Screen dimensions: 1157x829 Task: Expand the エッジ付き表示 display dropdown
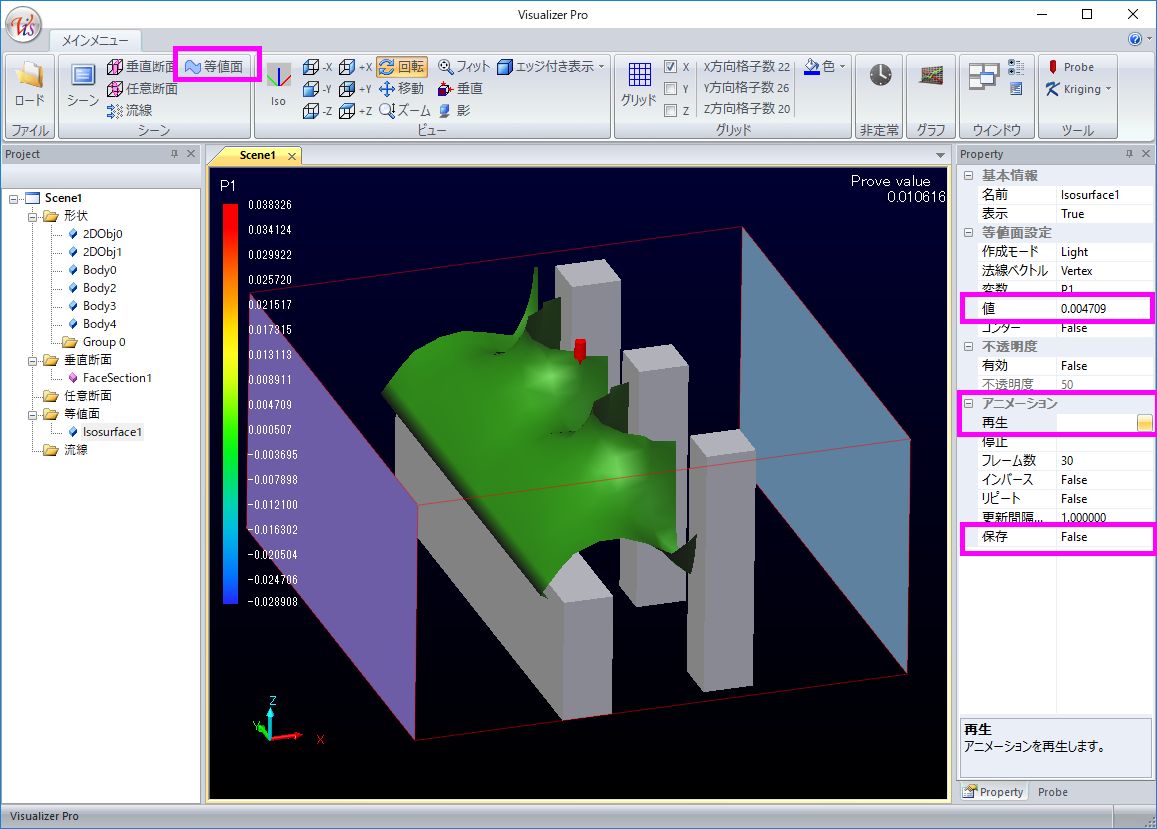coord(602,67)
